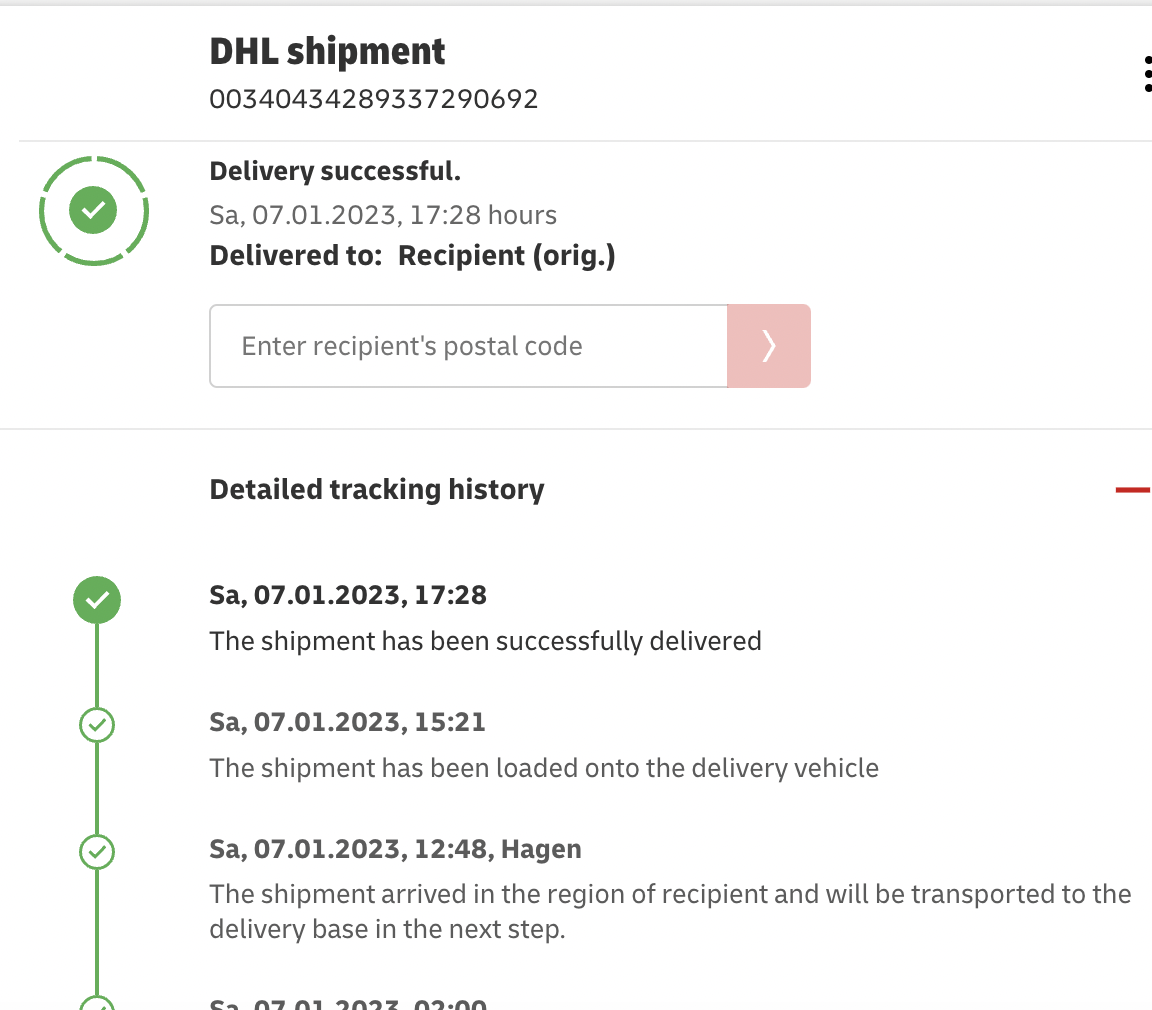This screenshot has width=1152, height=1010.
Task: Click the large dashed-circle delivery status icon
Action: 93,211
